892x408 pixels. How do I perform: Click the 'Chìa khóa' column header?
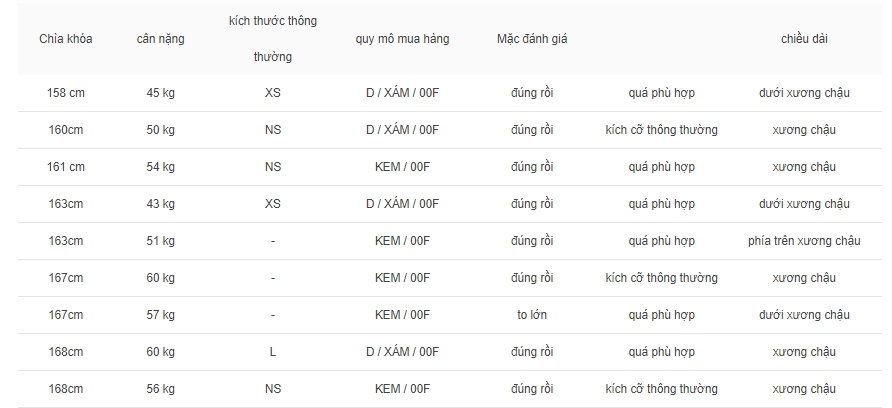[x=65, y=39]
